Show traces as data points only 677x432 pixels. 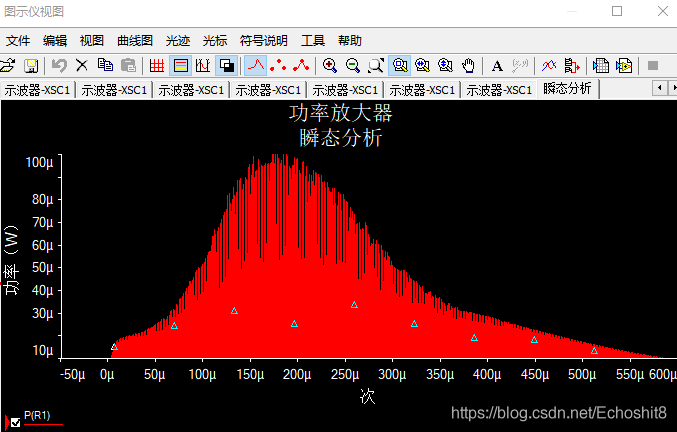tap(278, 66)
